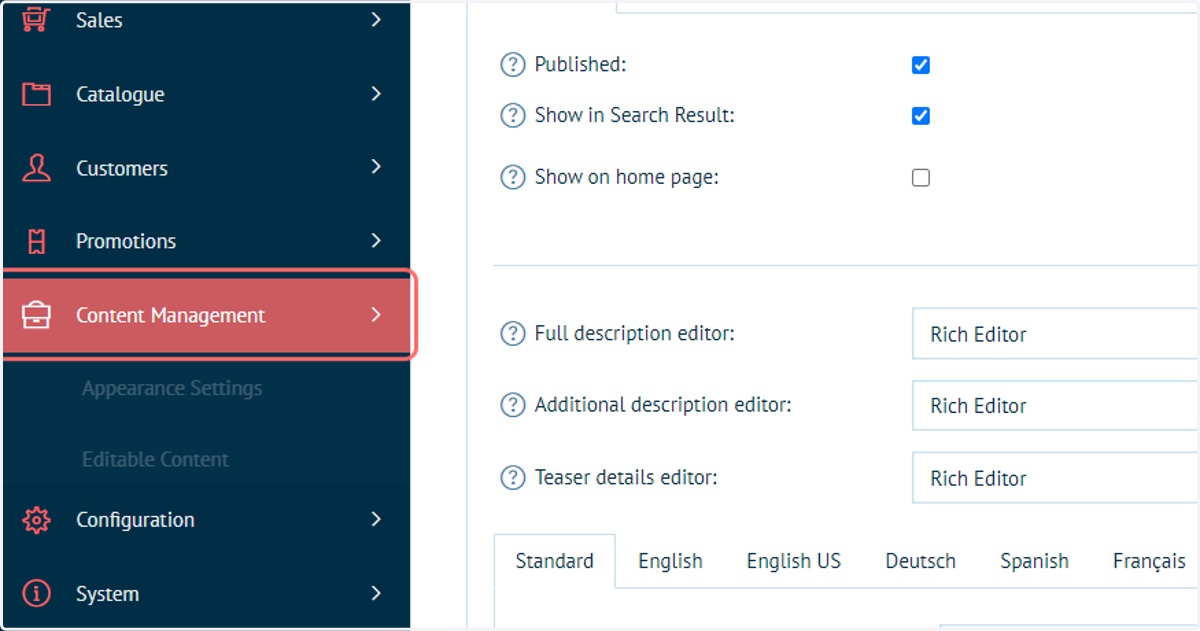Switch to the English tab

click(x=670, y=561)
